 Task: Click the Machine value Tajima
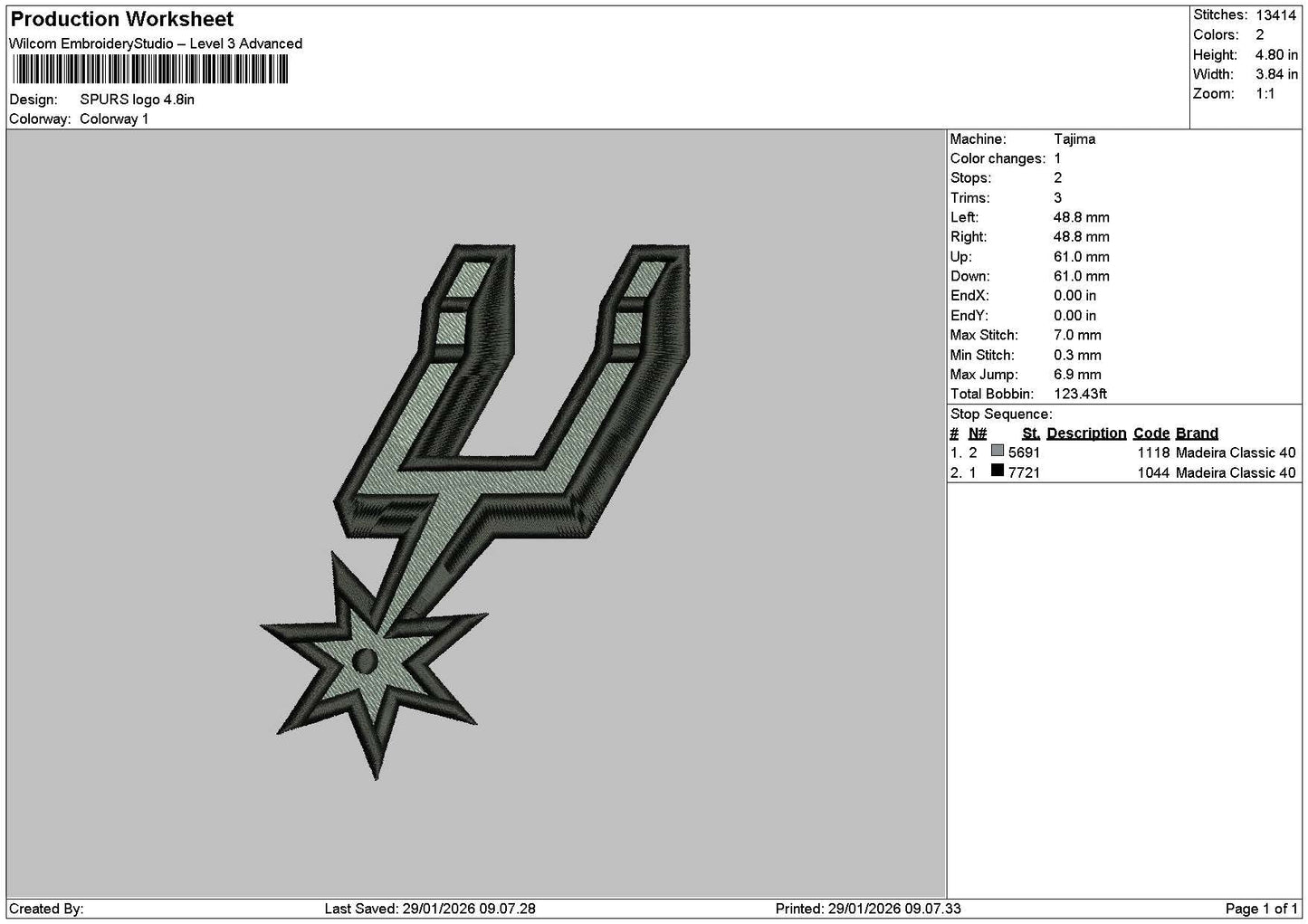tap(1074, 138)
